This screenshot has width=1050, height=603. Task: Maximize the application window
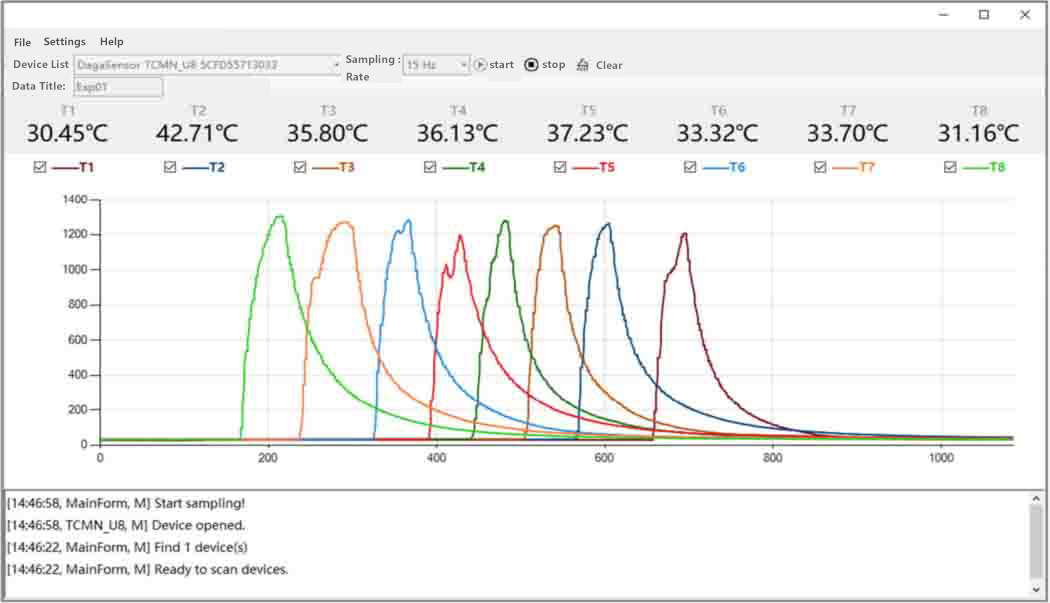point(984,14)
